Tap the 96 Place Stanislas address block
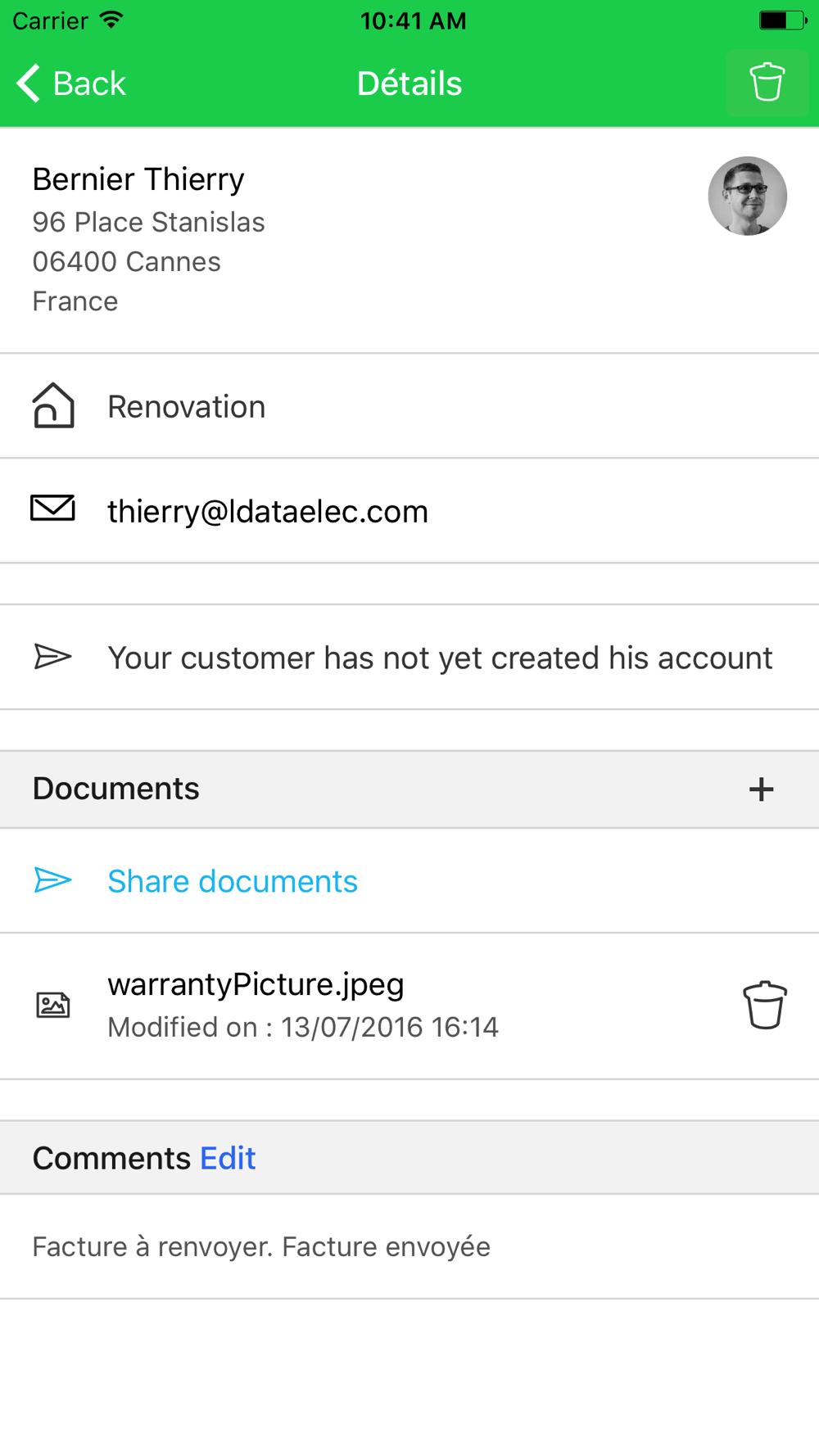 tap(148, 262)
